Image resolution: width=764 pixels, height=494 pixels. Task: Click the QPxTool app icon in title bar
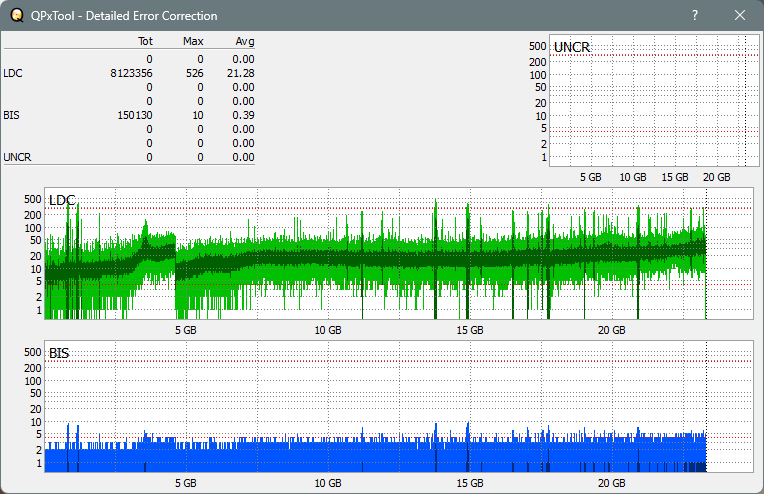[16, 16]
